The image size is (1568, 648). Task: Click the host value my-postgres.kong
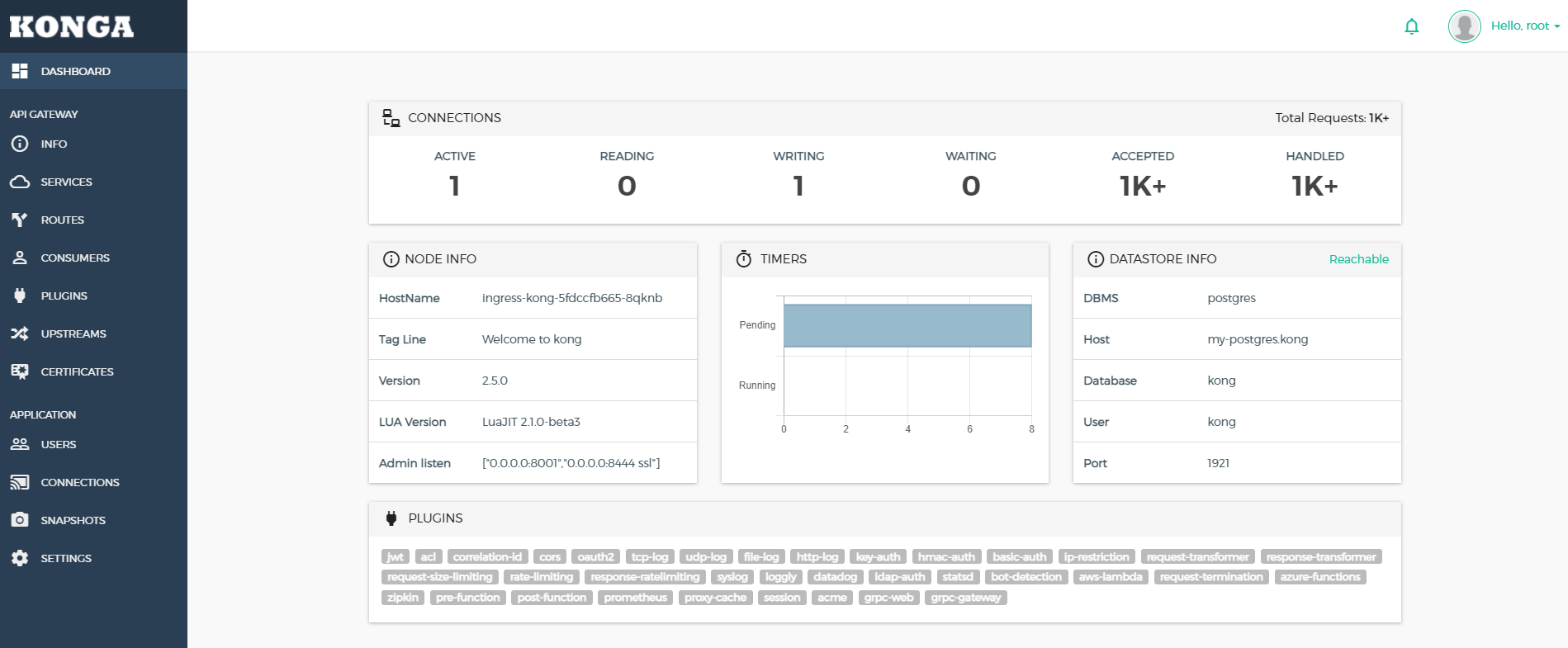coord(1258,339)
